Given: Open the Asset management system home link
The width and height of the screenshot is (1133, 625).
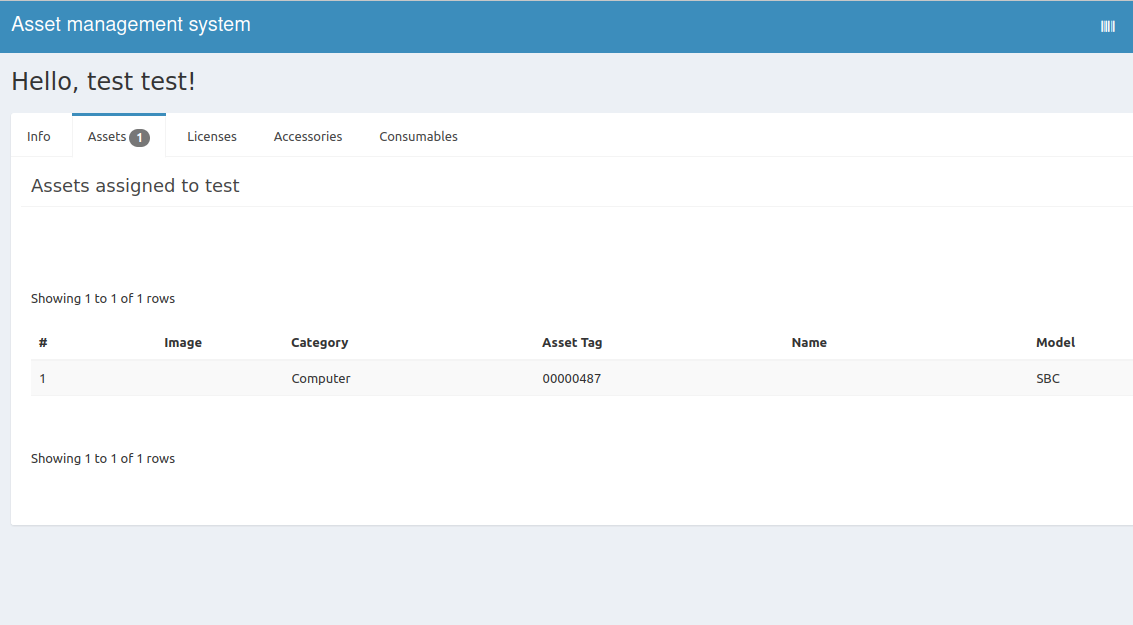Looking at the screenshot, I should point(130,24).
